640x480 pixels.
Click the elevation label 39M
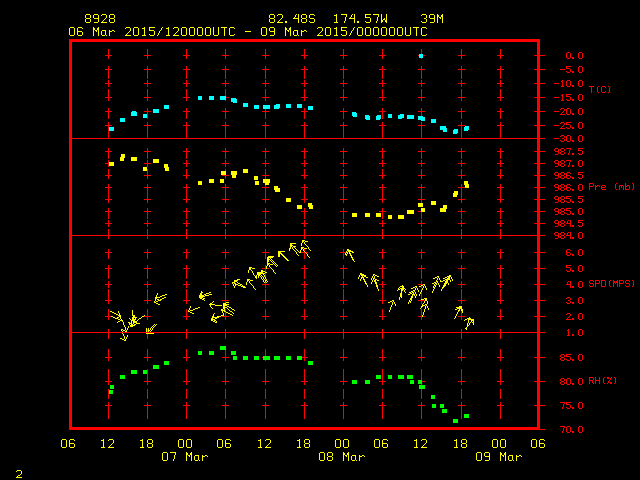pos(432,19)
